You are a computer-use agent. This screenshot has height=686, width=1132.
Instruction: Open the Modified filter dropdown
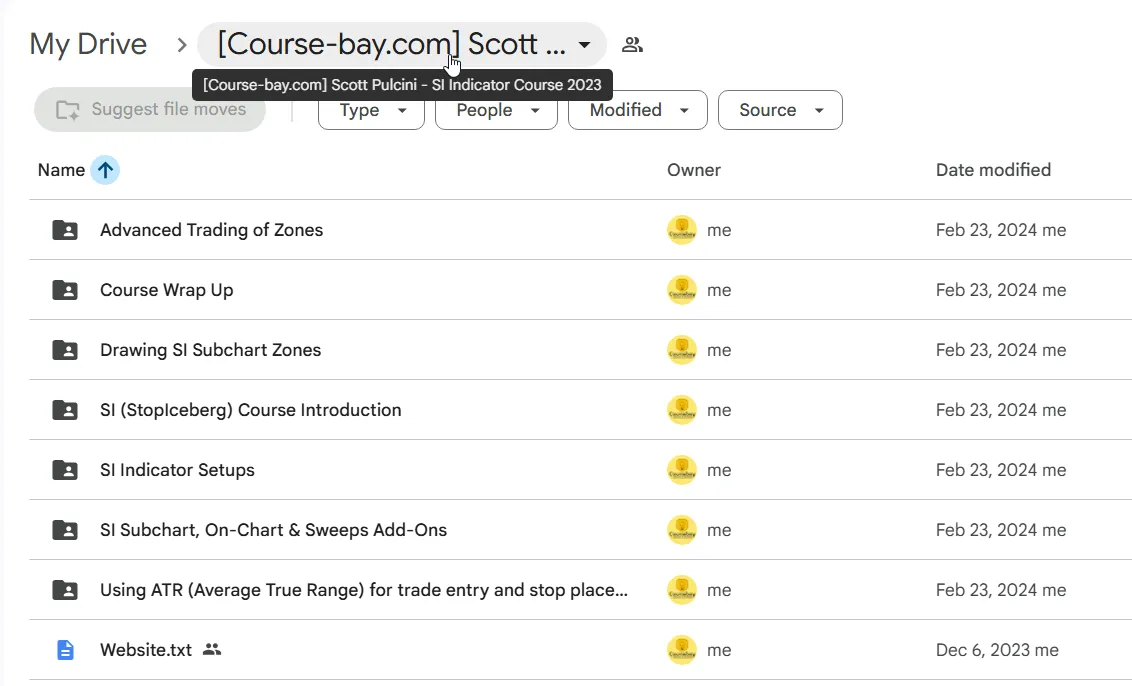(x=637, y=110)
